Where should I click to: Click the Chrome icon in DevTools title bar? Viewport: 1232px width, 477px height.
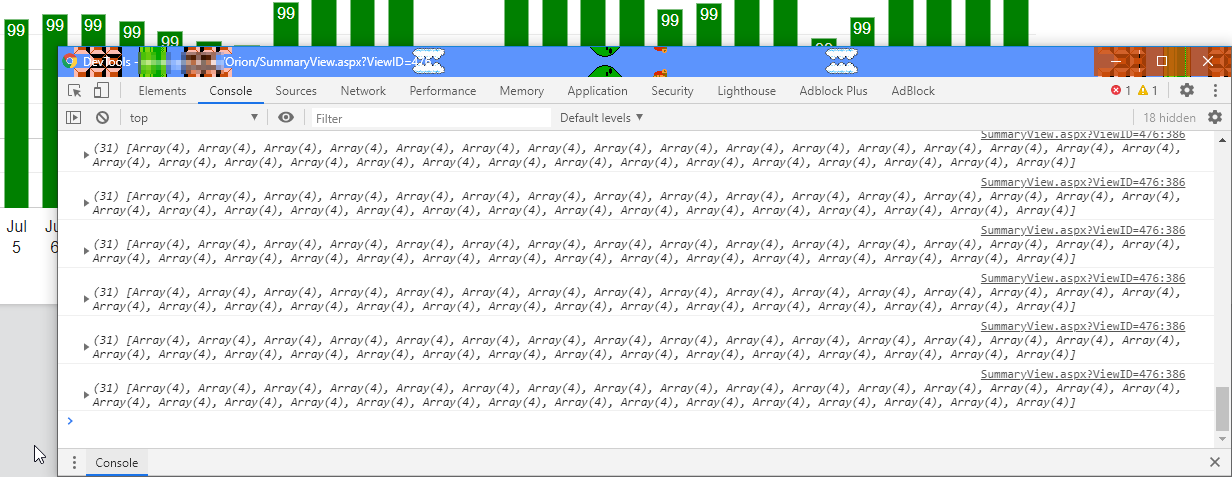coord(71,61)
